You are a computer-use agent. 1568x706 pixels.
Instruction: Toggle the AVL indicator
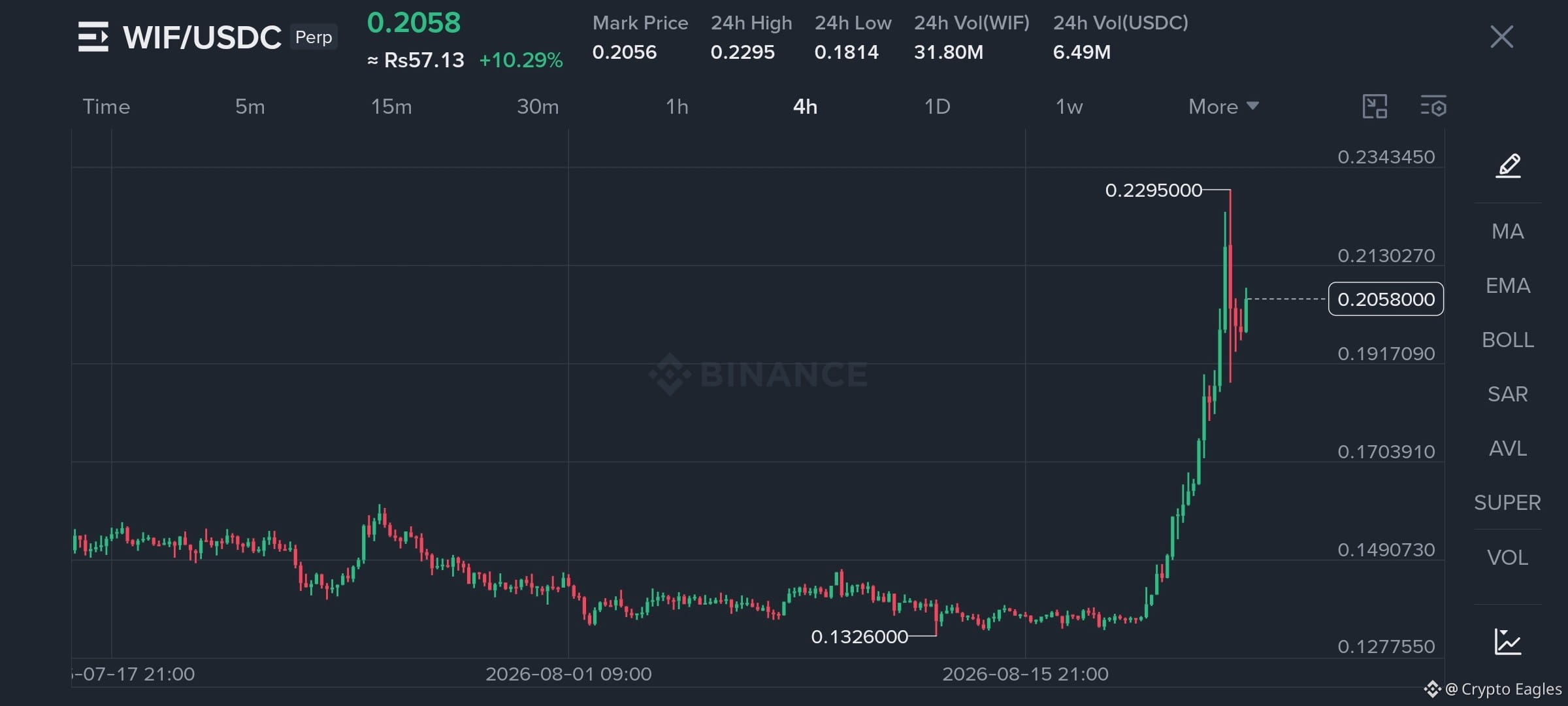click(1508, 448)
